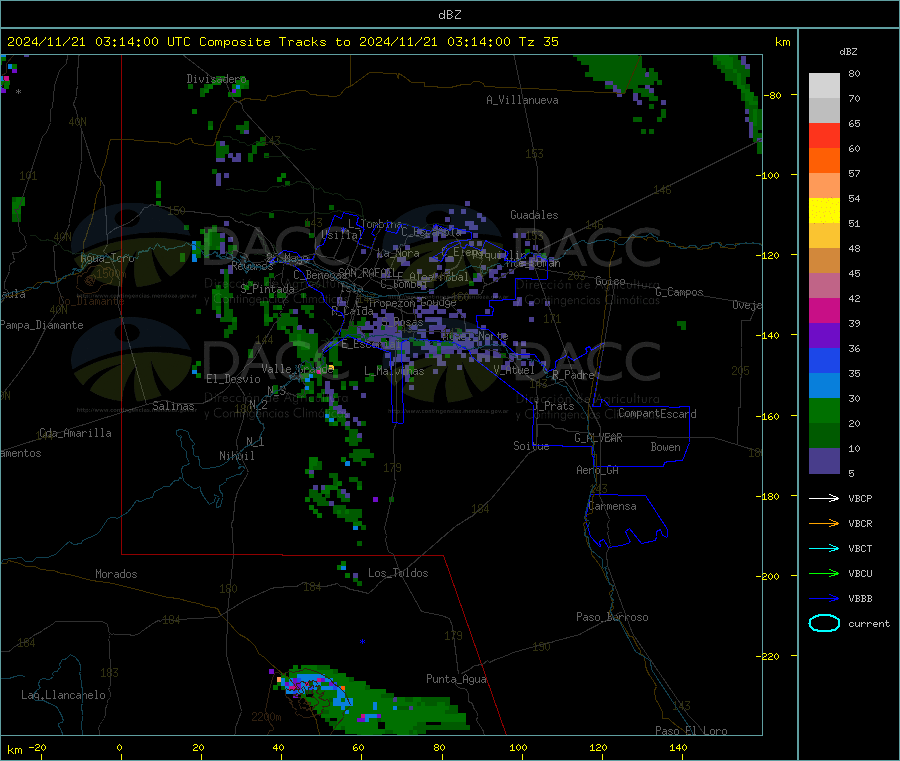Pick the magenta 39-42 dBZ swatch

click(824, 310)
